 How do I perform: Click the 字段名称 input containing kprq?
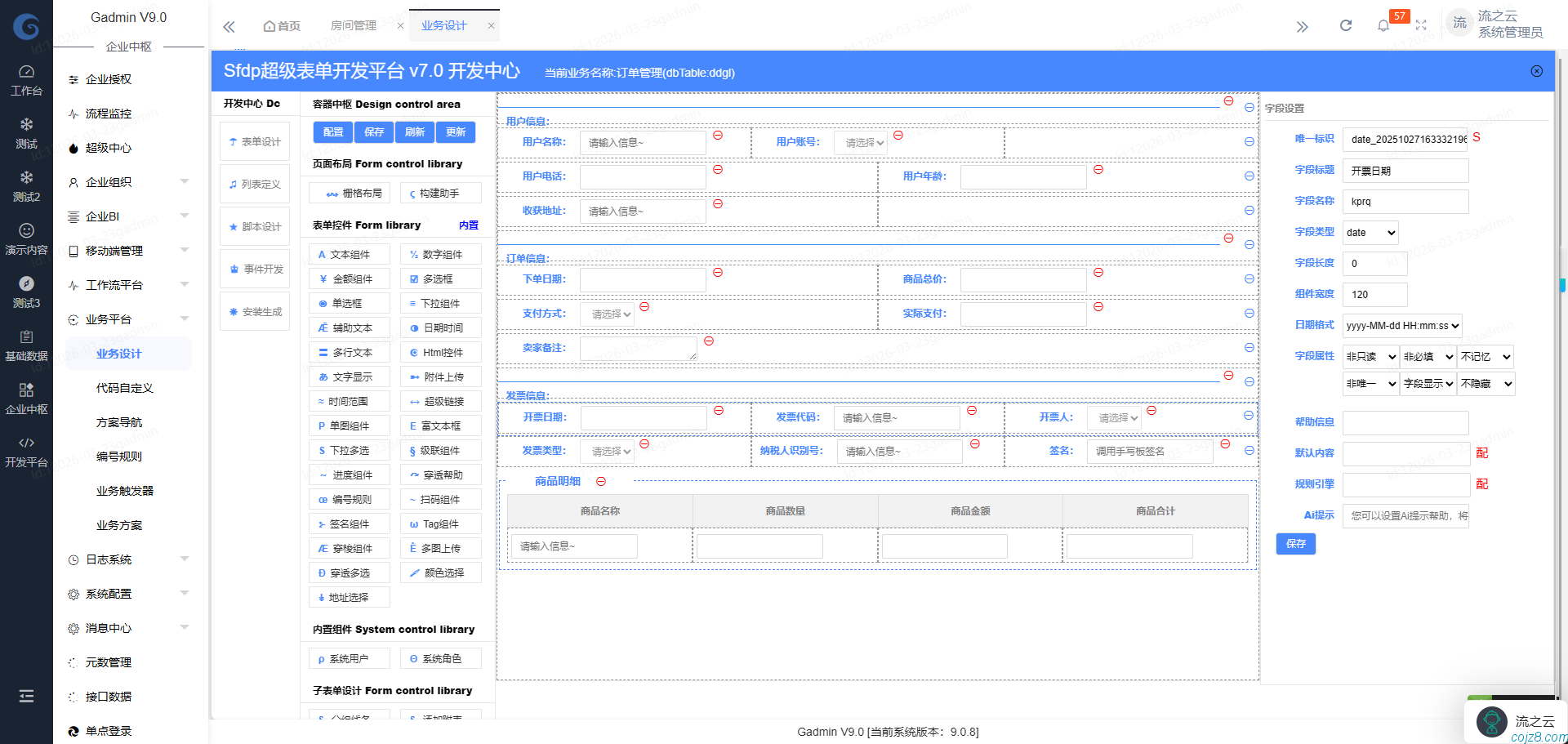1405,201
